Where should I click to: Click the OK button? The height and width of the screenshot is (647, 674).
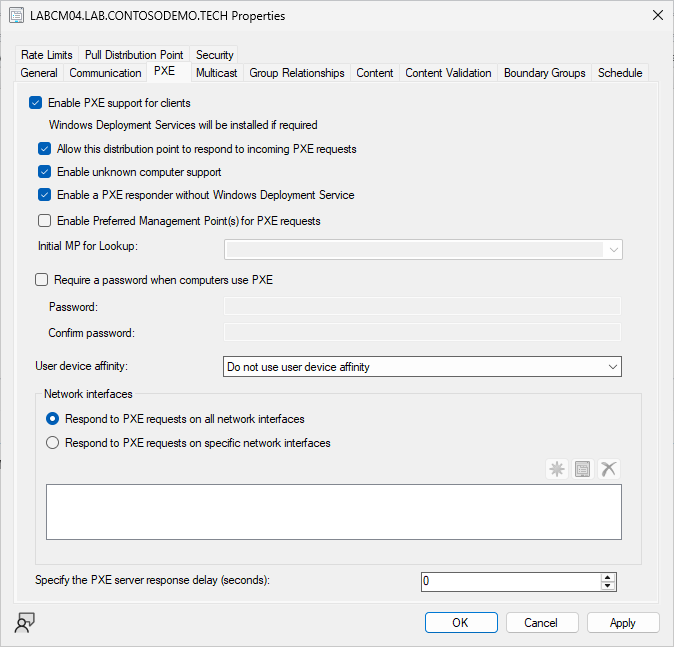tap(461, 622)
